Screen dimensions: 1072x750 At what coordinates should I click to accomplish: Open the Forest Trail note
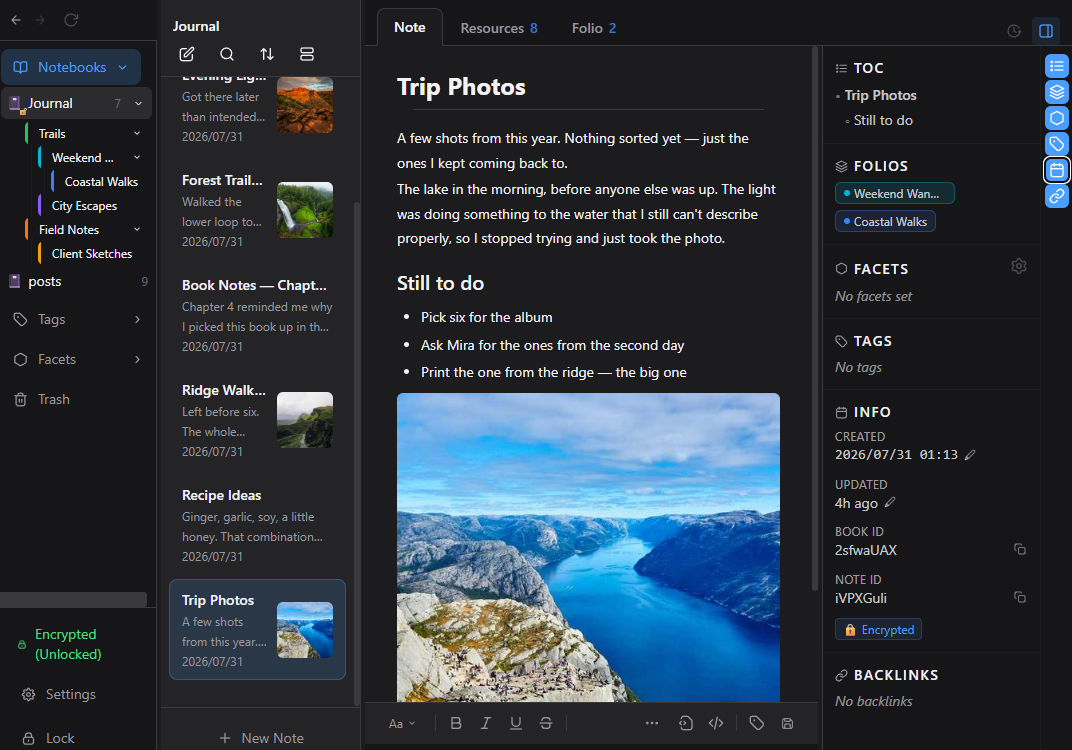tap(257, 210)
